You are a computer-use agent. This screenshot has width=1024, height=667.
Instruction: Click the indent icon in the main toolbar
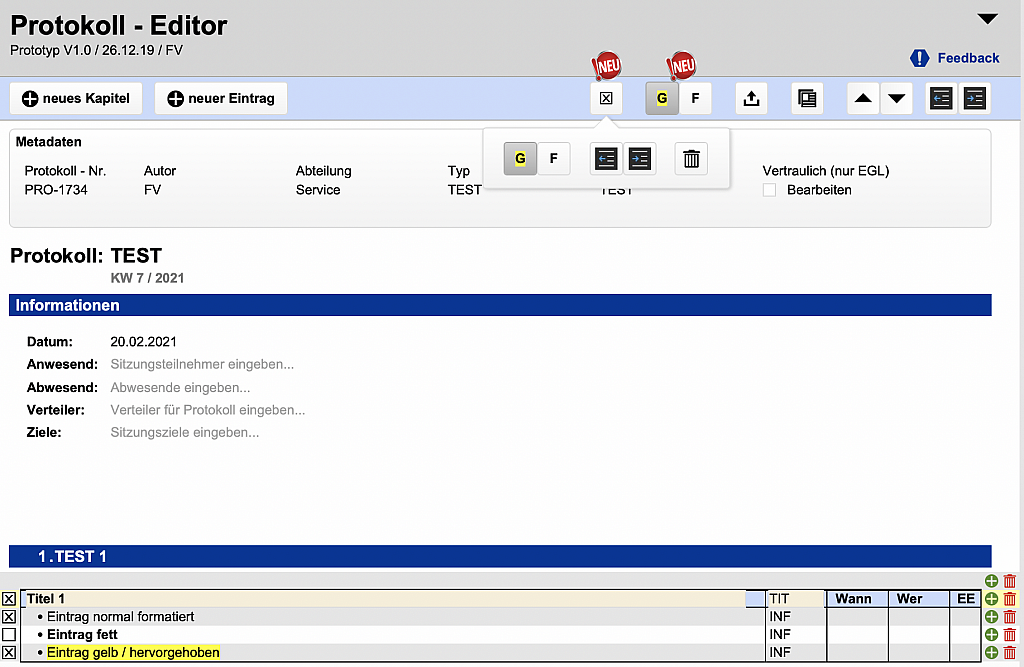click(974, 99)
